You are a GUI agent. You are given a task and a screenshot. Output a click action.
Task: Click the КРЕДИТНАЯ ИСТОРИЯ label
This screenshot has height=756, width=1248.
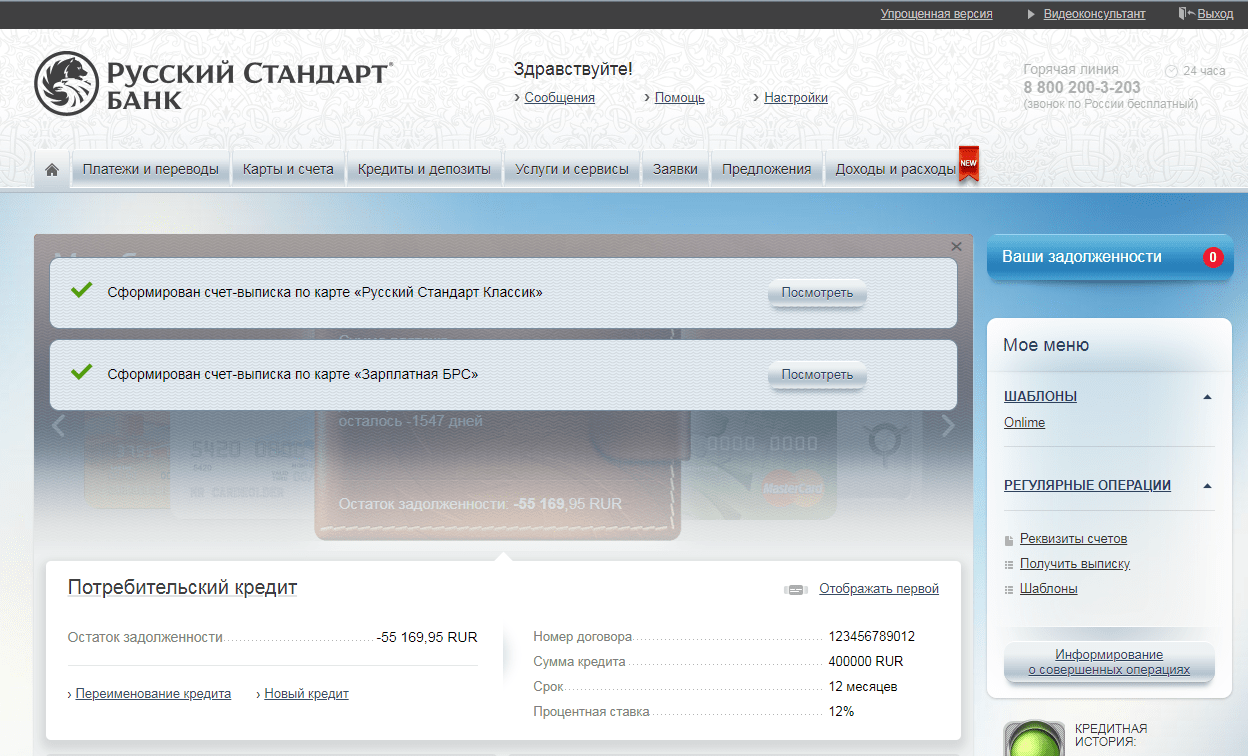tap(1110, 735)
